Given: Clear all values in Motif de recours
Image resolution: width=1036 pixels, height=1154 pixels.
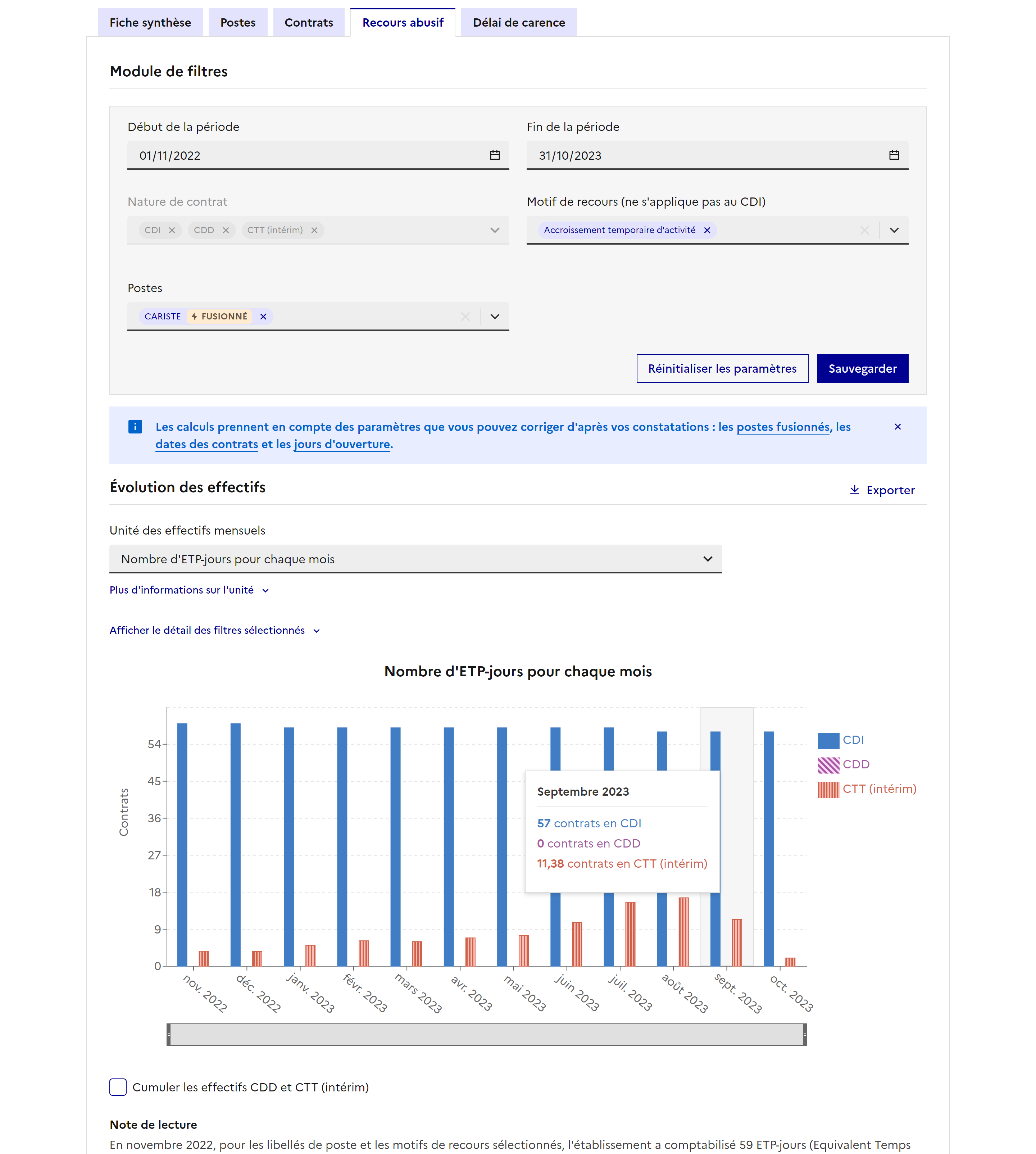Looking at the screenshot, I should [864, 230].
